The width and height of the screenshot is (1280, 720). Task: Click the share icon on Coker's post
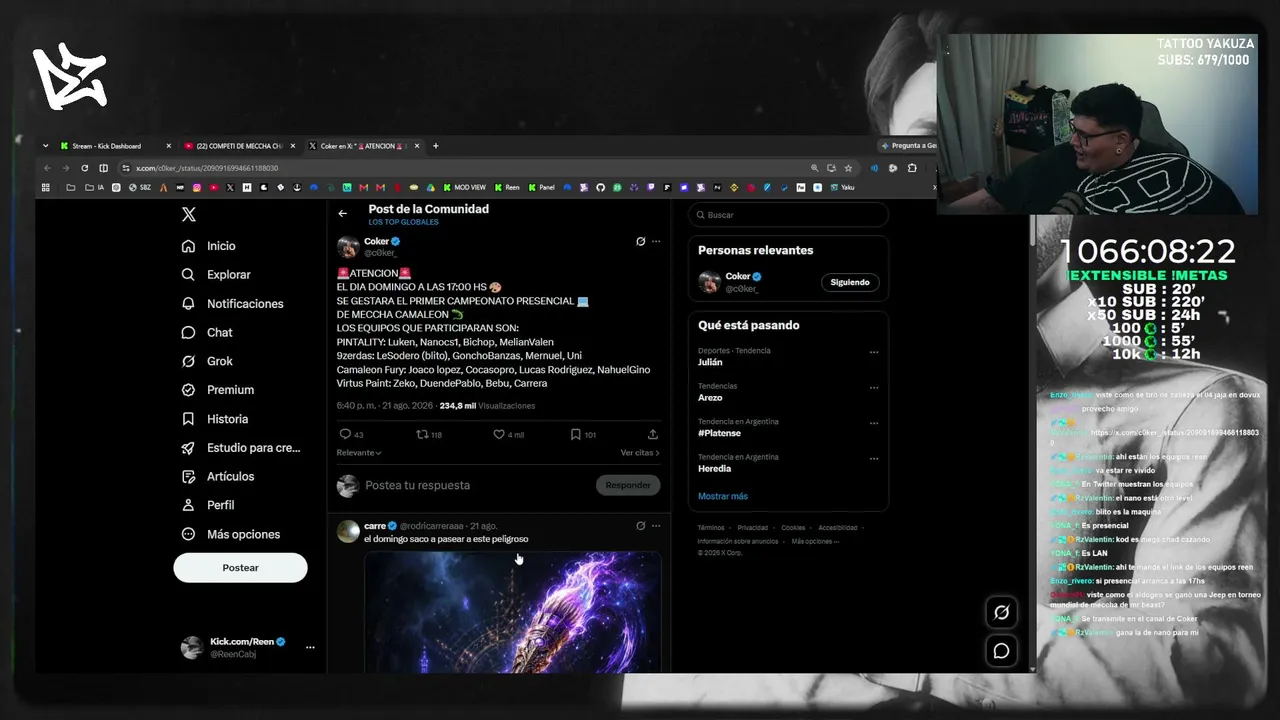pos(653,434)
